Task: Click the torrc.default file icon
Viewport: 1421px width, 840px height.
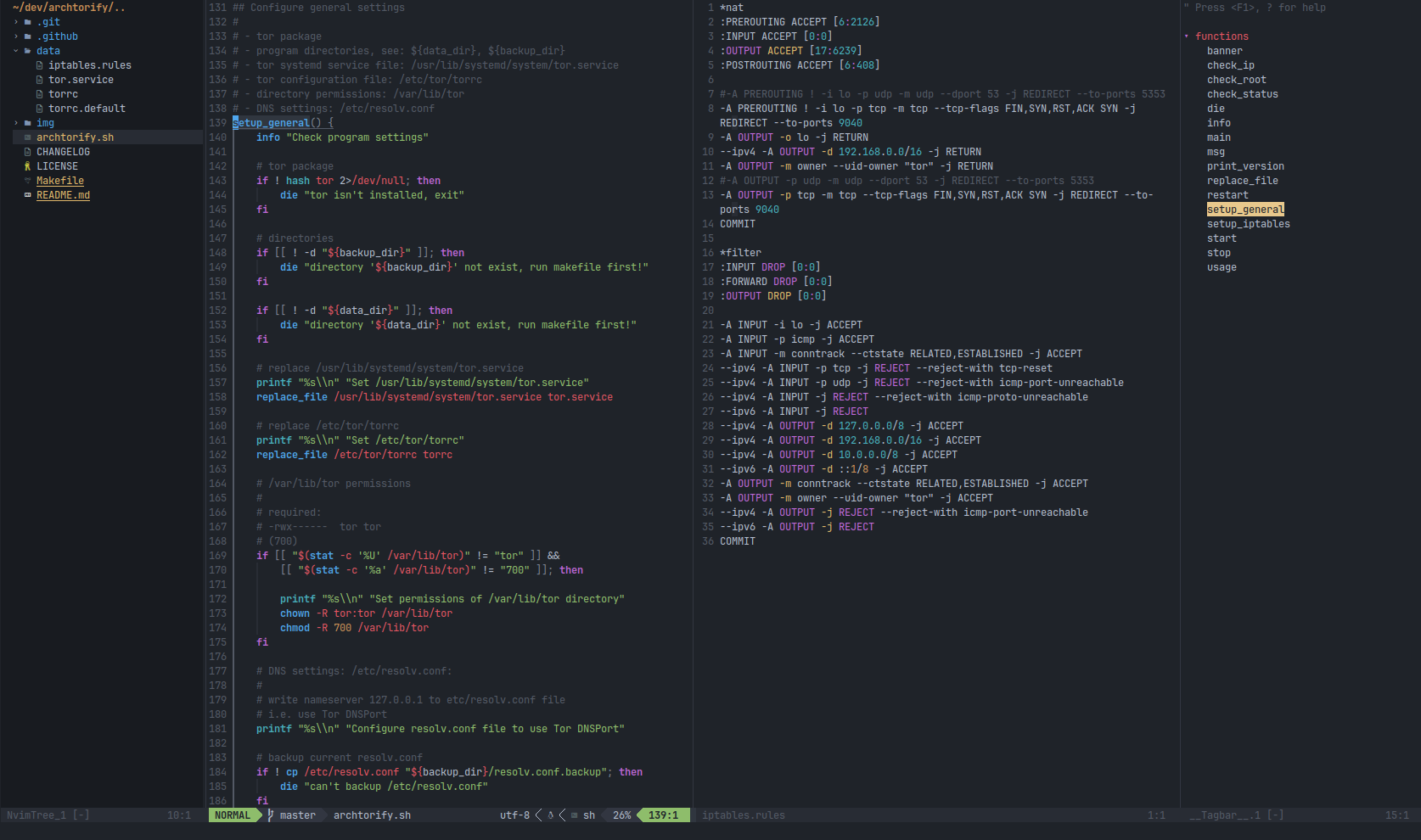Action: 40,109
